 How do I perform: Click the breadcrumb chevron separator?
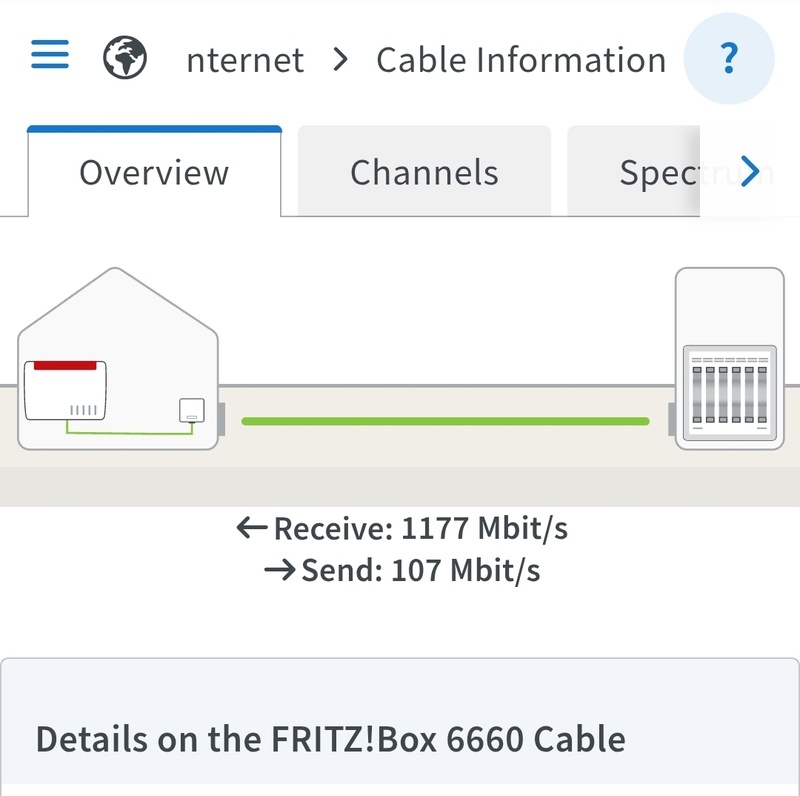340,60
